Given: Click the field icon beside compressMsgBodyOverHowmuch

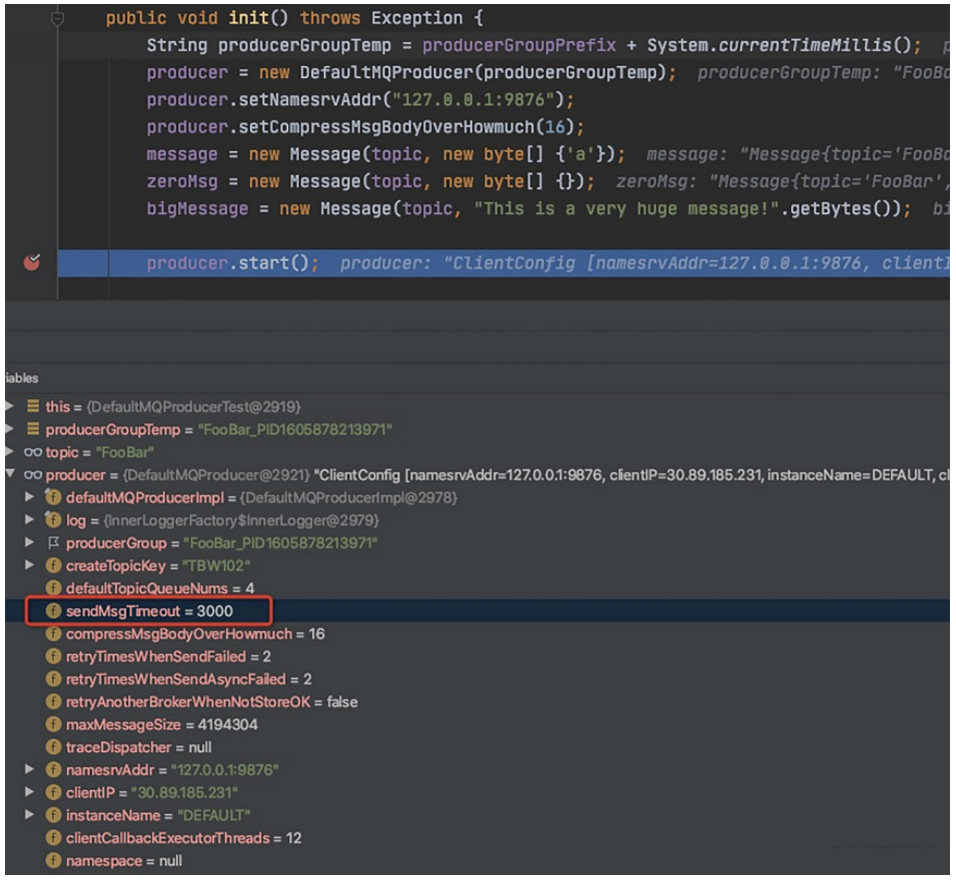Looking at the screenshot, I should 53,634.
